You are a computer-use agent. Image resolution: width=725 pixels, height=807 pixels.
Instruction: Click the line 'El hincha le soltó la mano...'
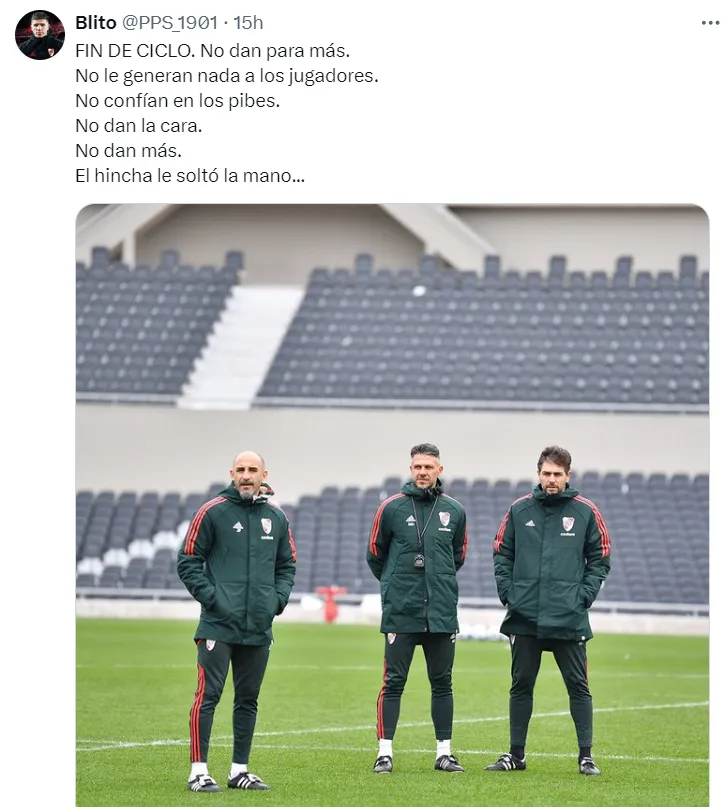coord(190,176)
